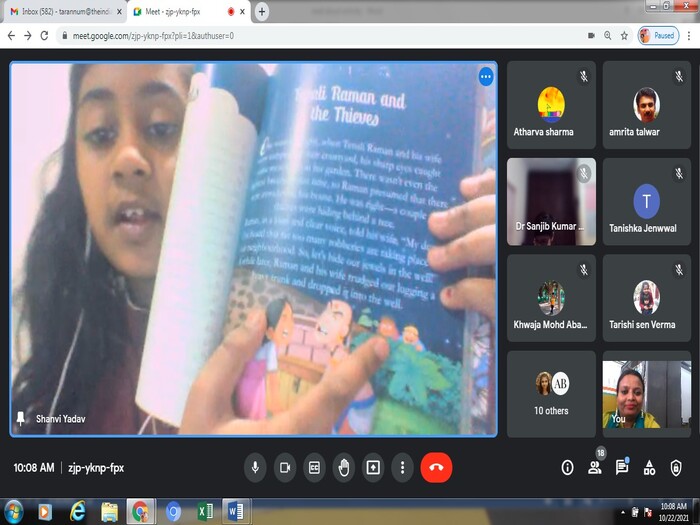The image size is (700, 525).
Task: Switch to the Gmail Inbox (582) tab
Action: pyautogui.click(x=66, y=12)
